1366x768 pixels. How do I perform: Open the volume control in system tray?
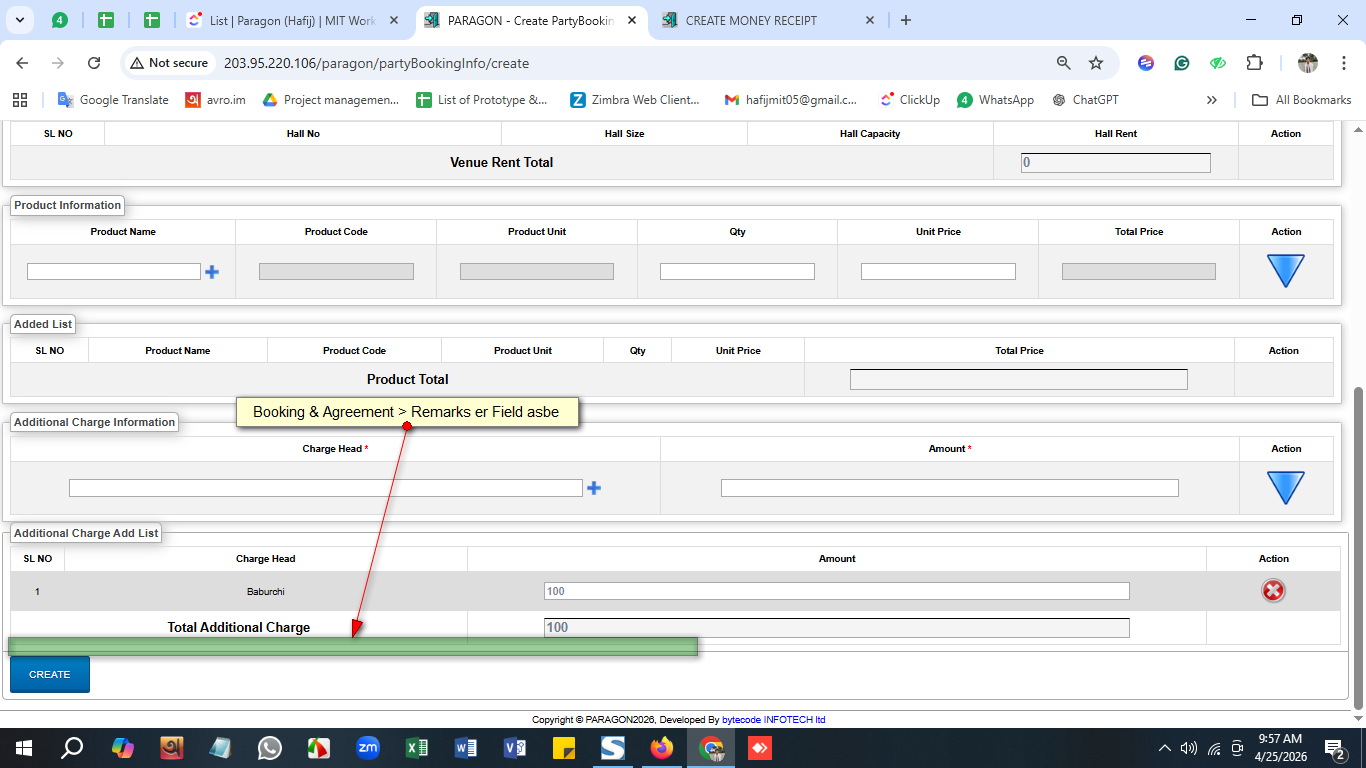[x=1189, y=748]
